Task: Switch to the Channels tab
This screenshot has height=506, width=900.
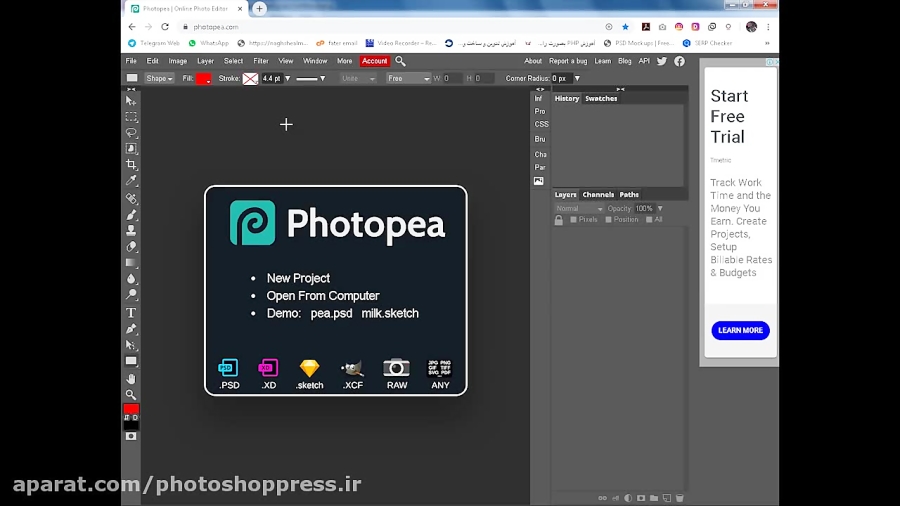Action: coord(598,194)
